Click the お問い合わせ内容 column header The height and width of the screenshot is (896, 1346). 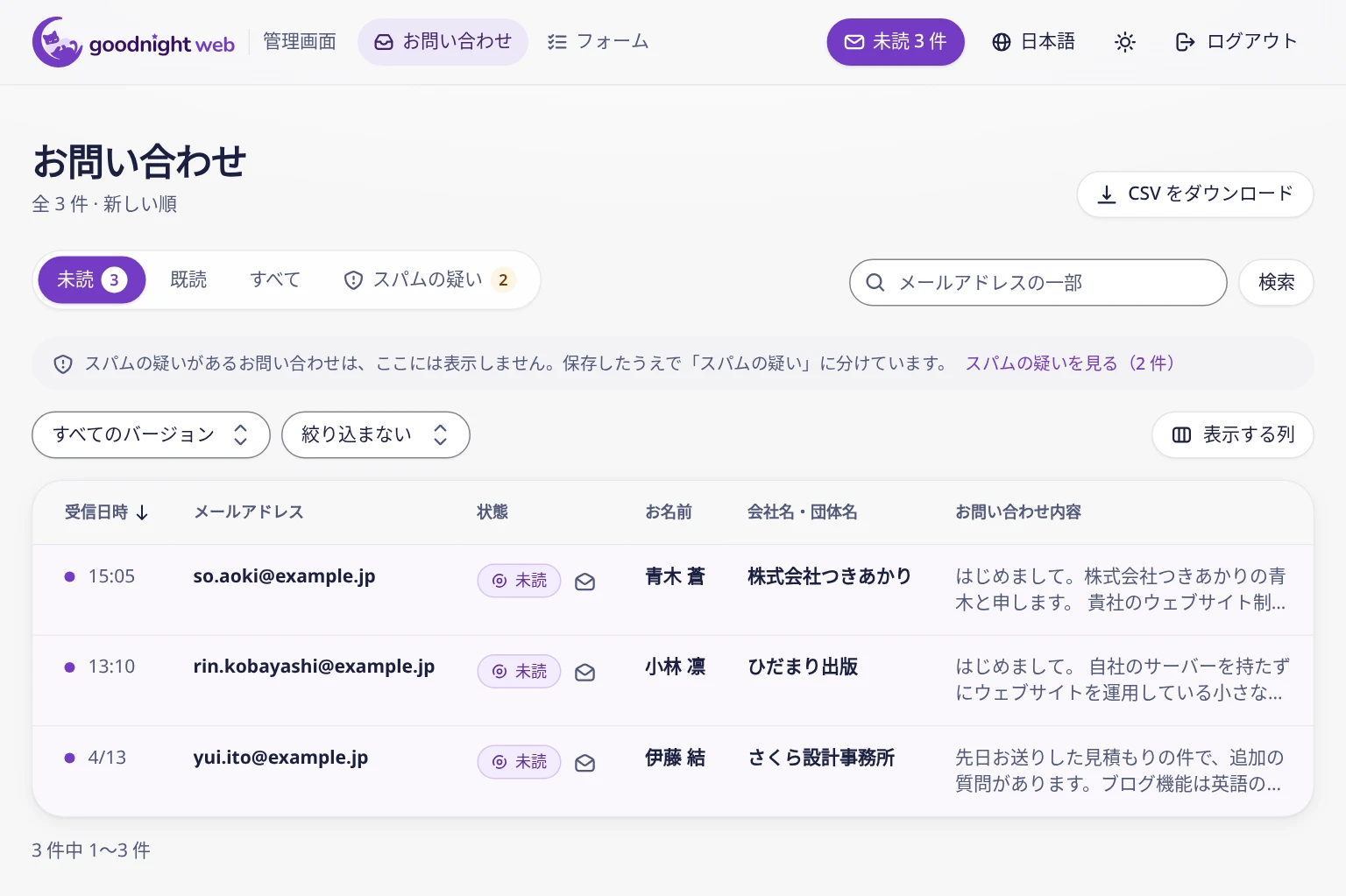click(1018, 512)
